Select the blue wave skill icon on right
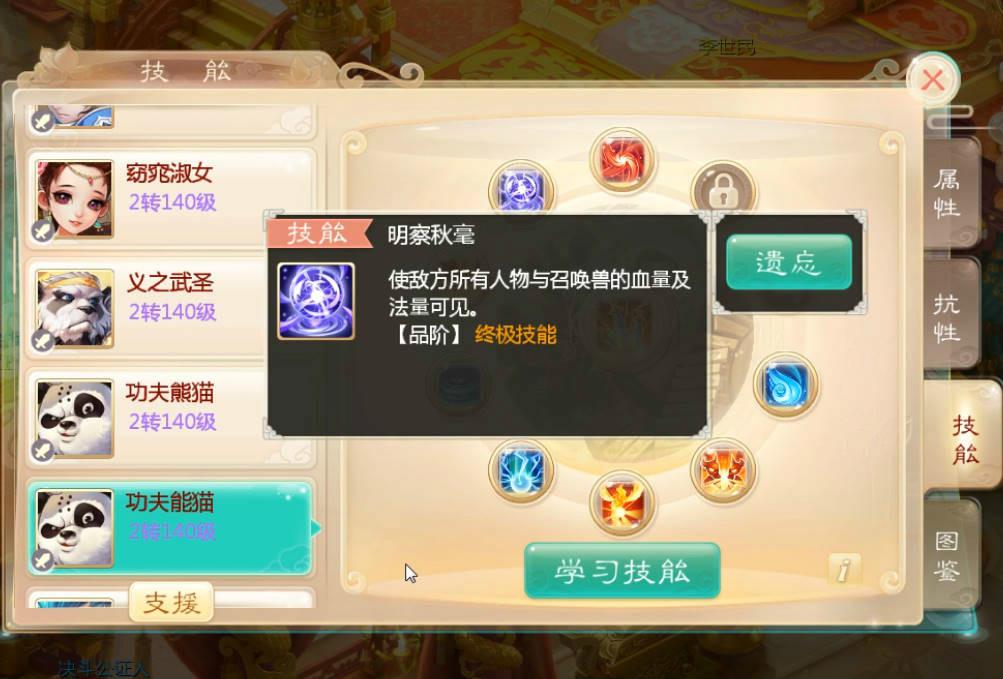The height and width of the screenshot is (679, 1003). click(x=786, y=385)
